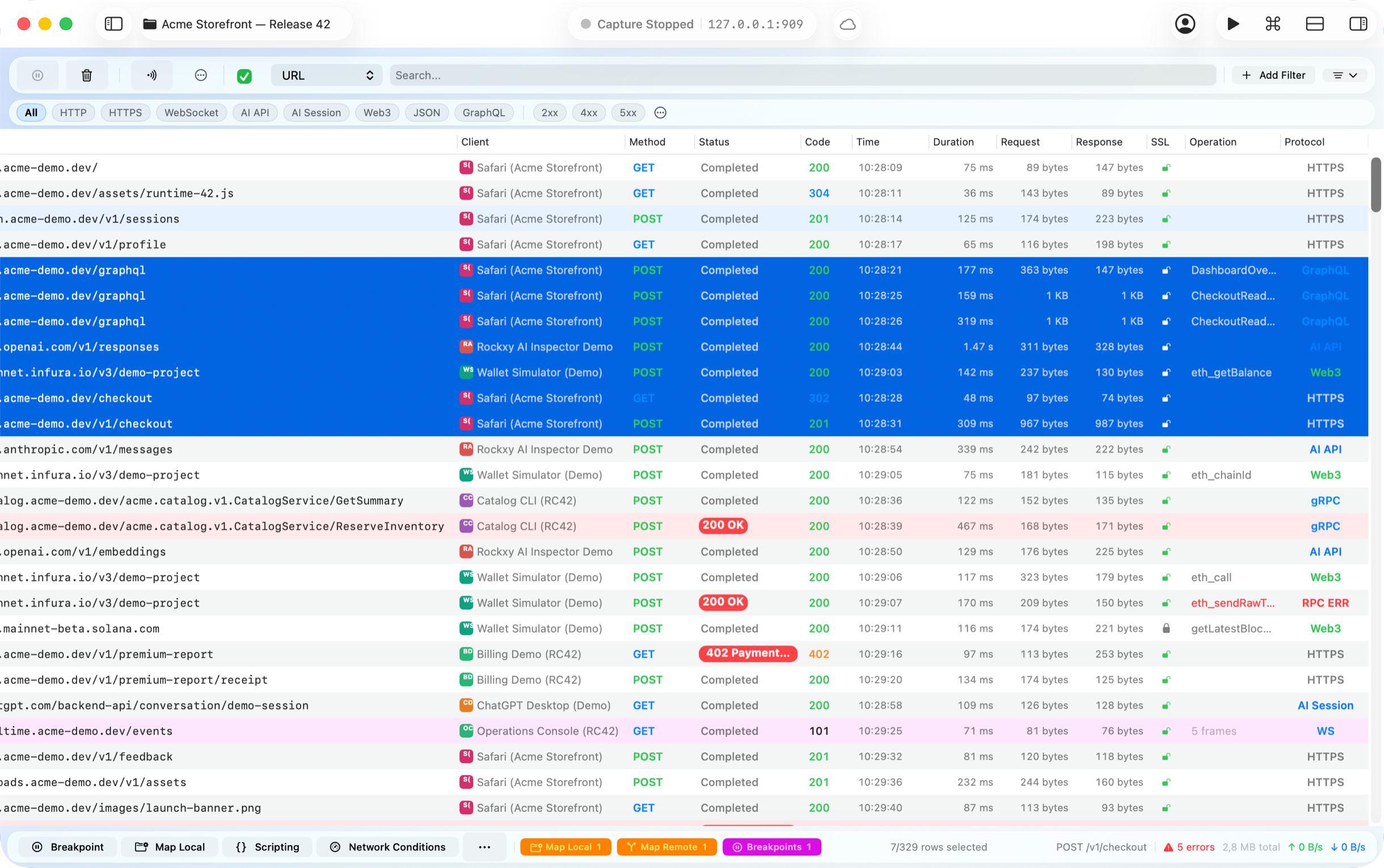Open the command shortcuts icon

click(x=1273, y=24)
